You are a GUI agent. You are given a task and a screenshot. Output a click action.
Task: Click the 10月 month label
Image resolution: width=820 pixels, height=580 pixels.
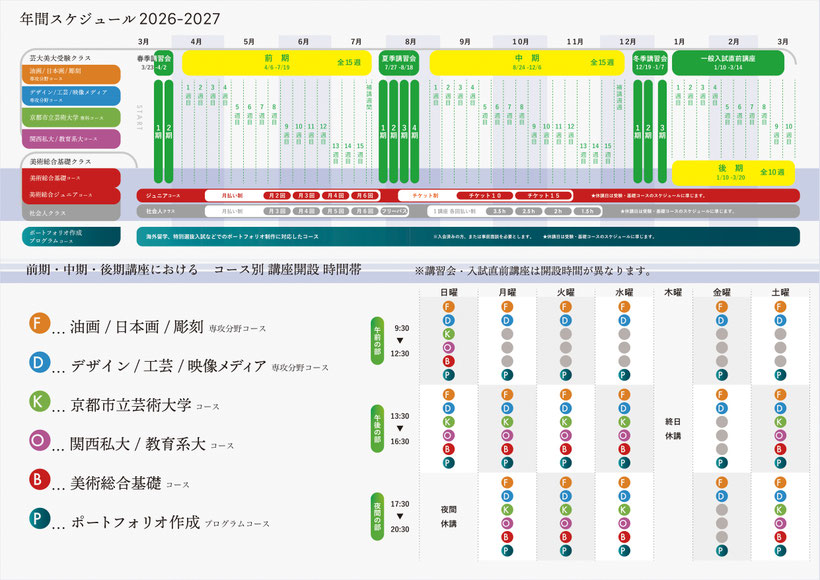click(520, 41)
